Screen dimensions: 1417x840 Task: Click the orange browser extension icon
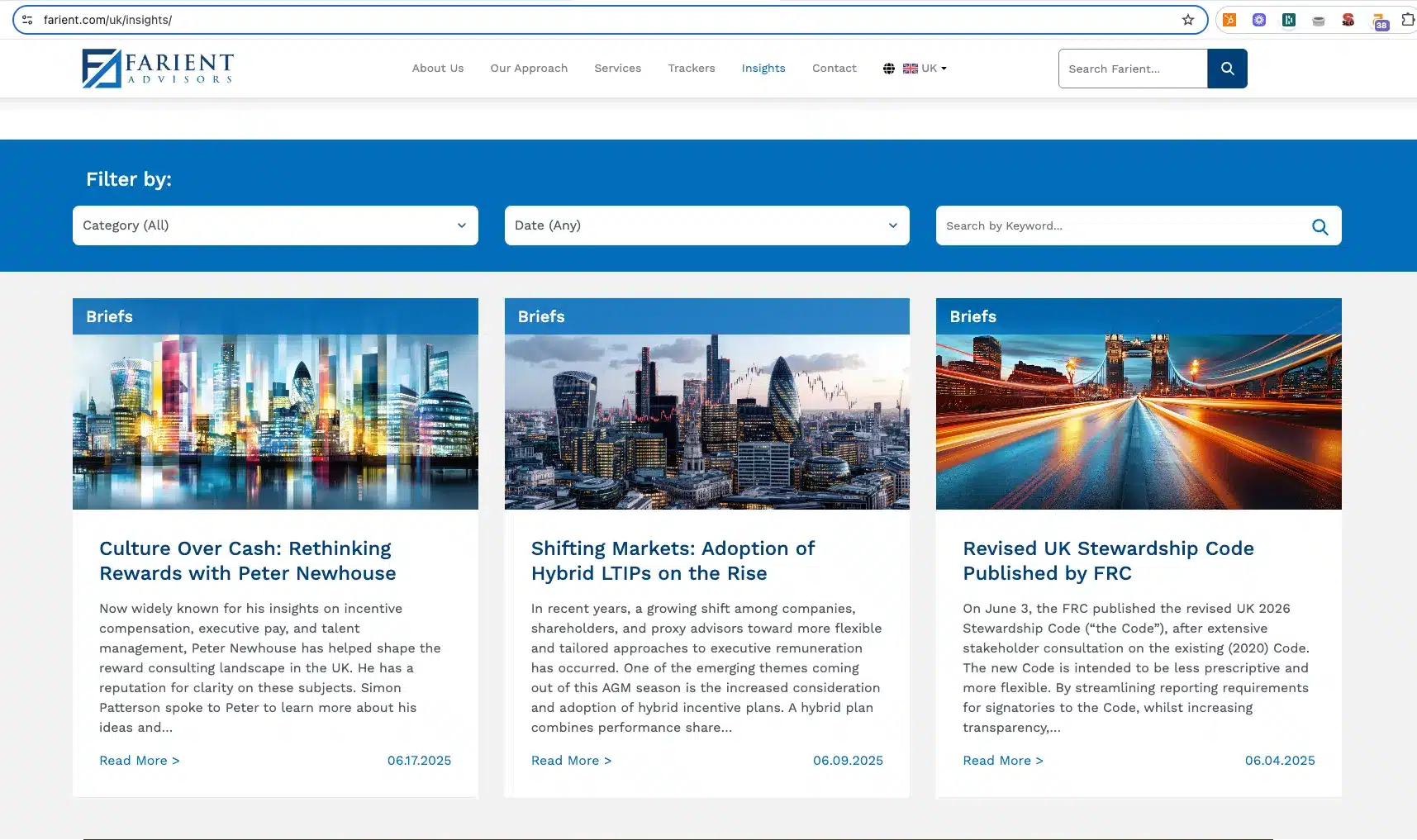(x=1229, y=20)
